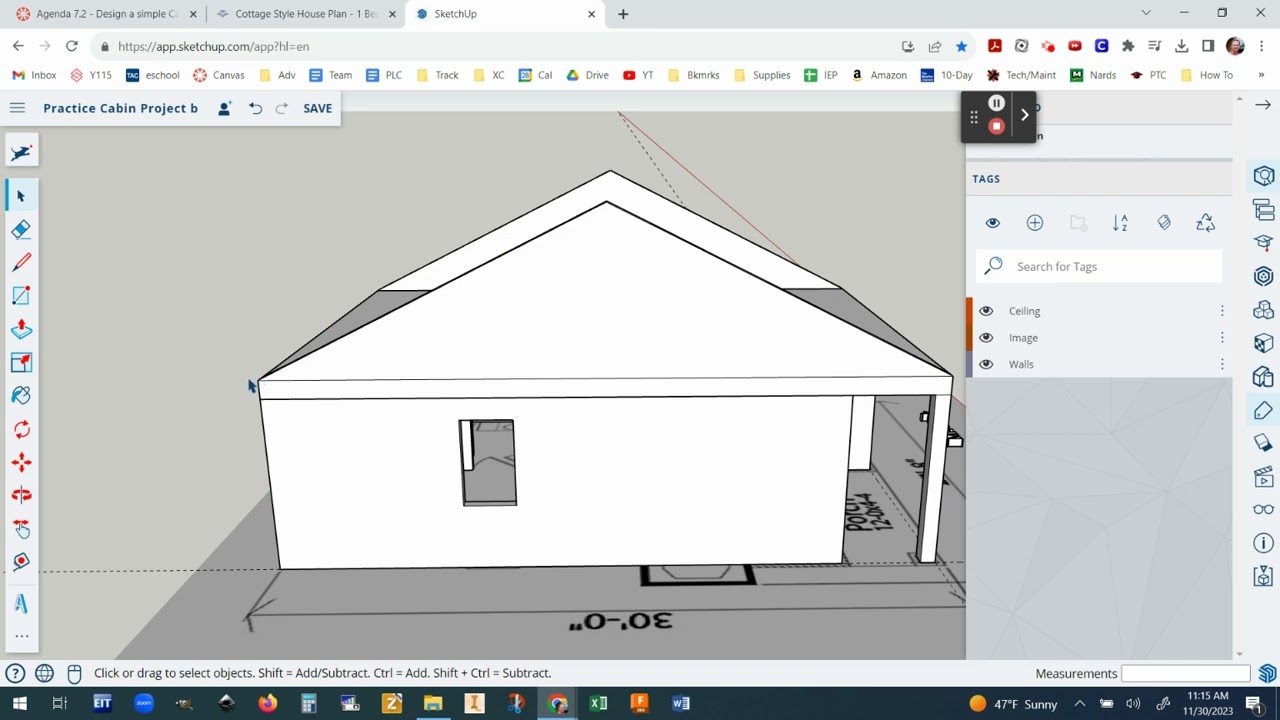Viewport: 1280px width, 720px height.
Task: Open Excel from the taskbar
Action: click(x=598, y=703)
